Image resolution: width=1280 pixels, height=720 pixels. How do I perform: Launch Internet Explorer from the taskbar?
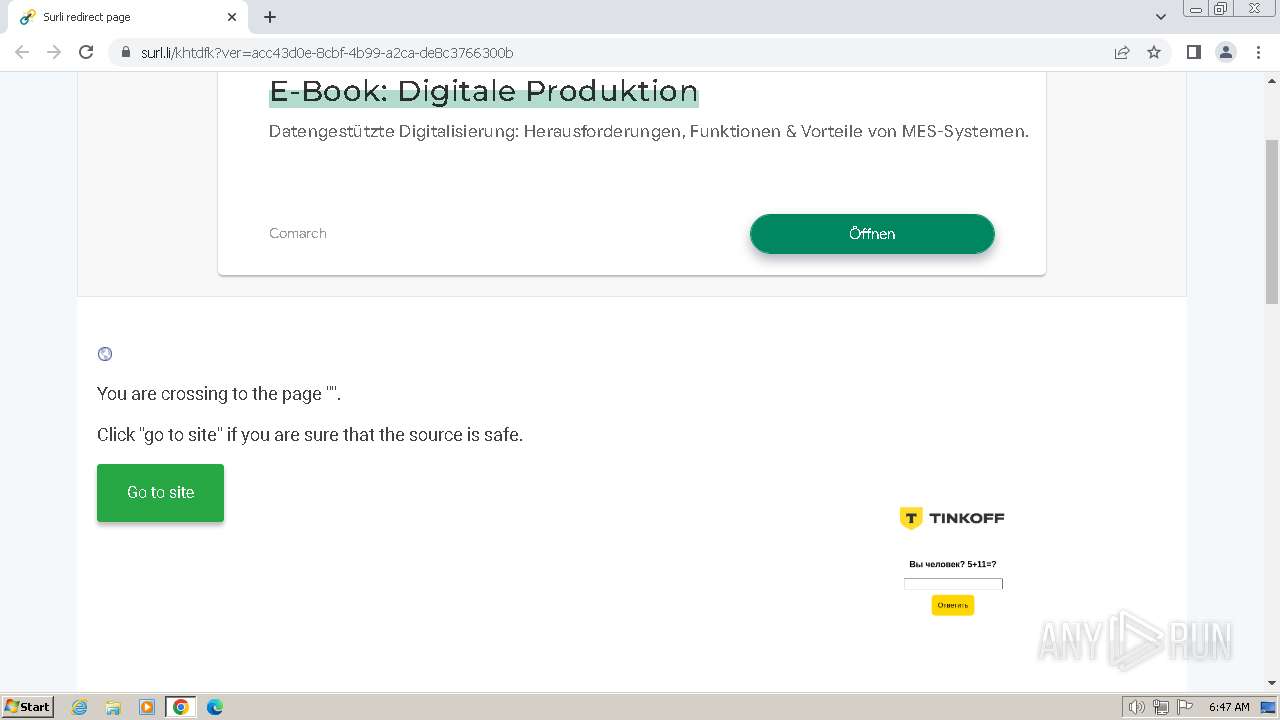[79, 707]
